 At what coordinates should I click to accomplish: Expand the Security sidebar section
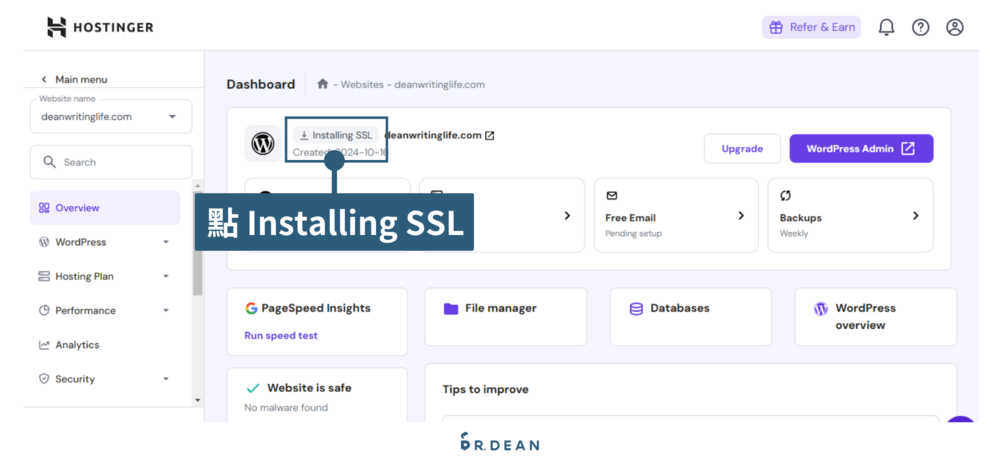[166, 379]
